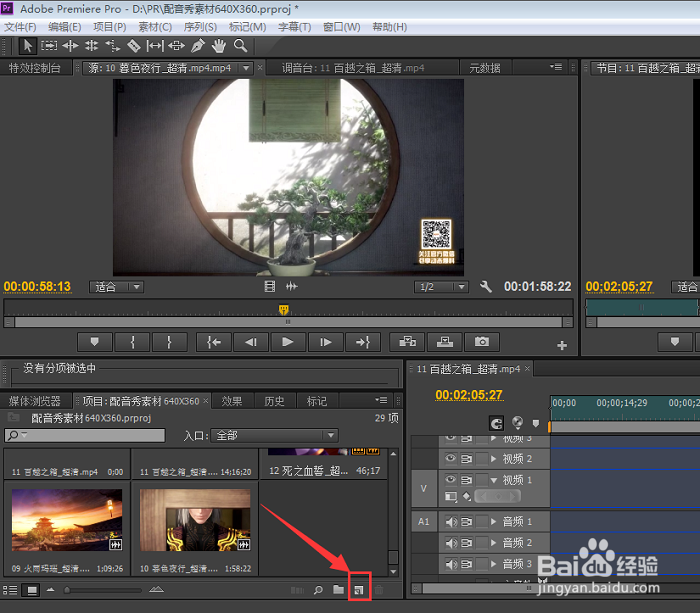This screenshot has height=613, width=700.
Task: Mark Out point in source monitor
Action: [169, 342]
